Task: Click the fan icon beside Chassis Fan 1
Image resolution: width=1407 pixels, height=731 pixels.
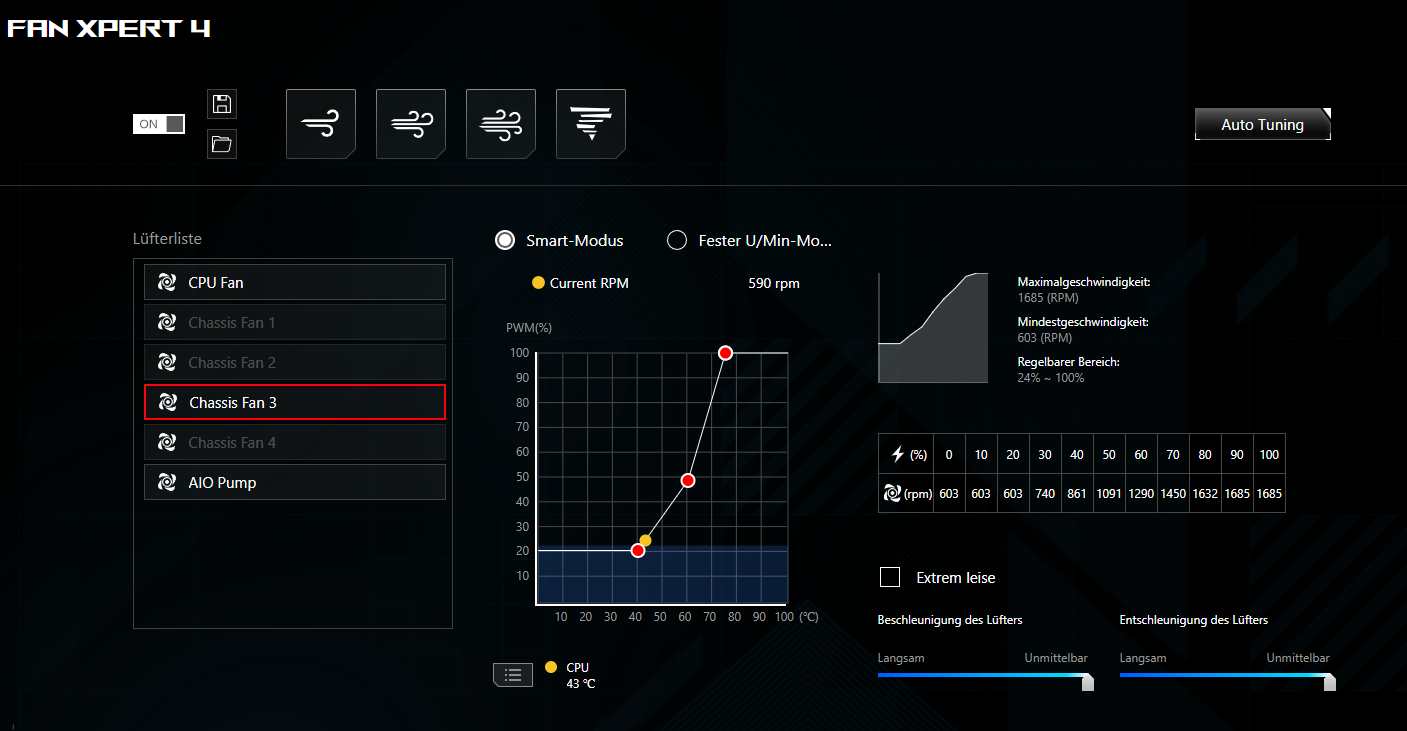Action: pos(167,323)
